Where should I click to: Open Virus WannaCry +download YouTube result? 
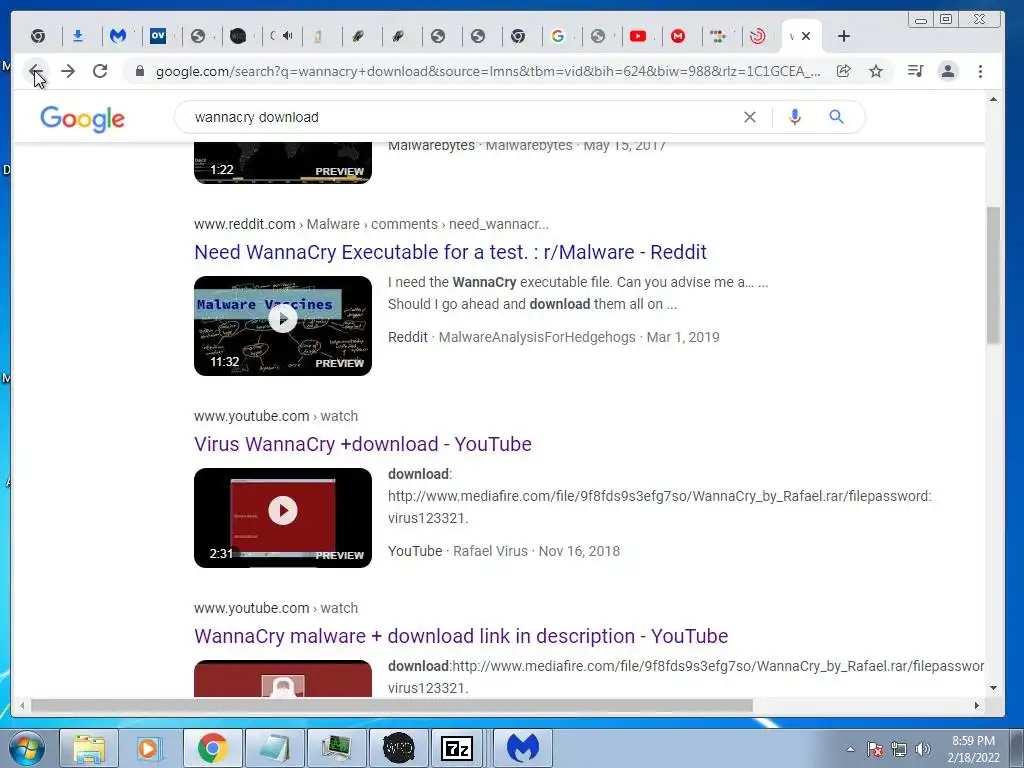coord(362,444)
